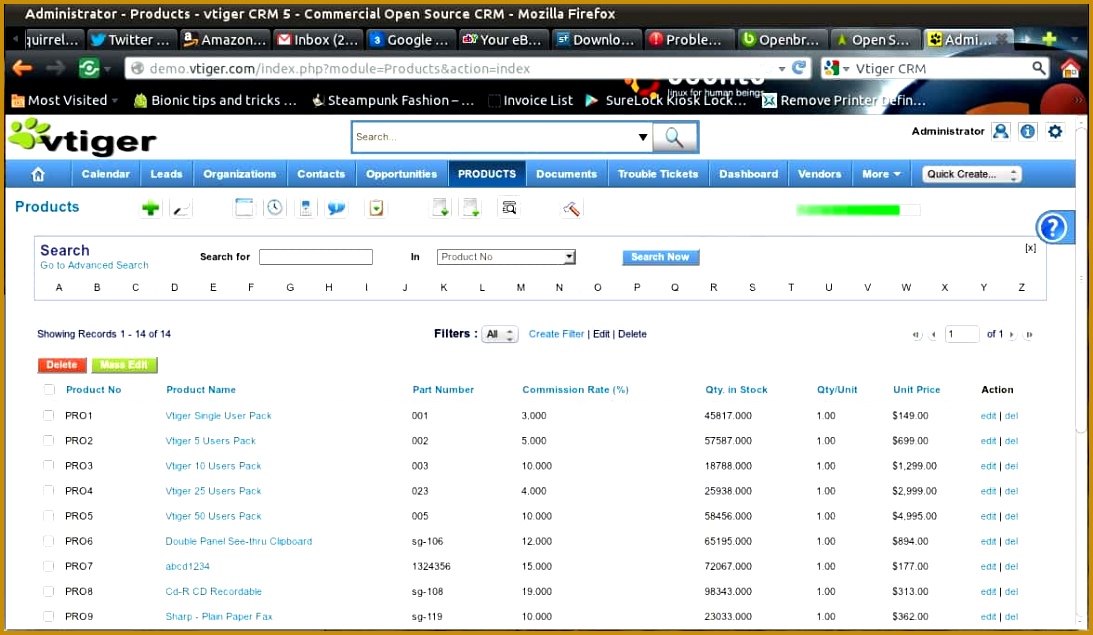Open the Leads tab
Screen dimensions: 1093x635
(x=166, y=174)
